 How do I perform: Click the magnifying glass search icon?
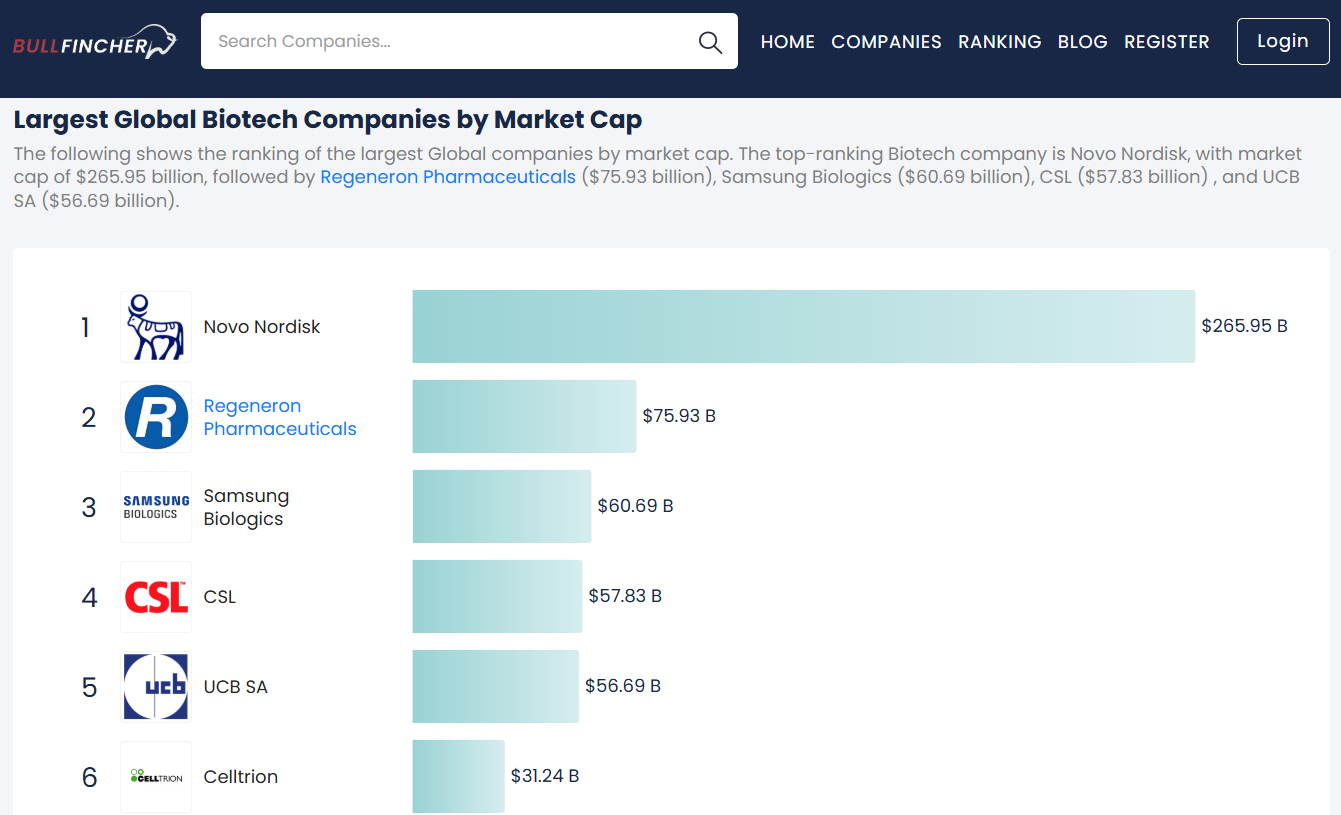click(710, 42)
